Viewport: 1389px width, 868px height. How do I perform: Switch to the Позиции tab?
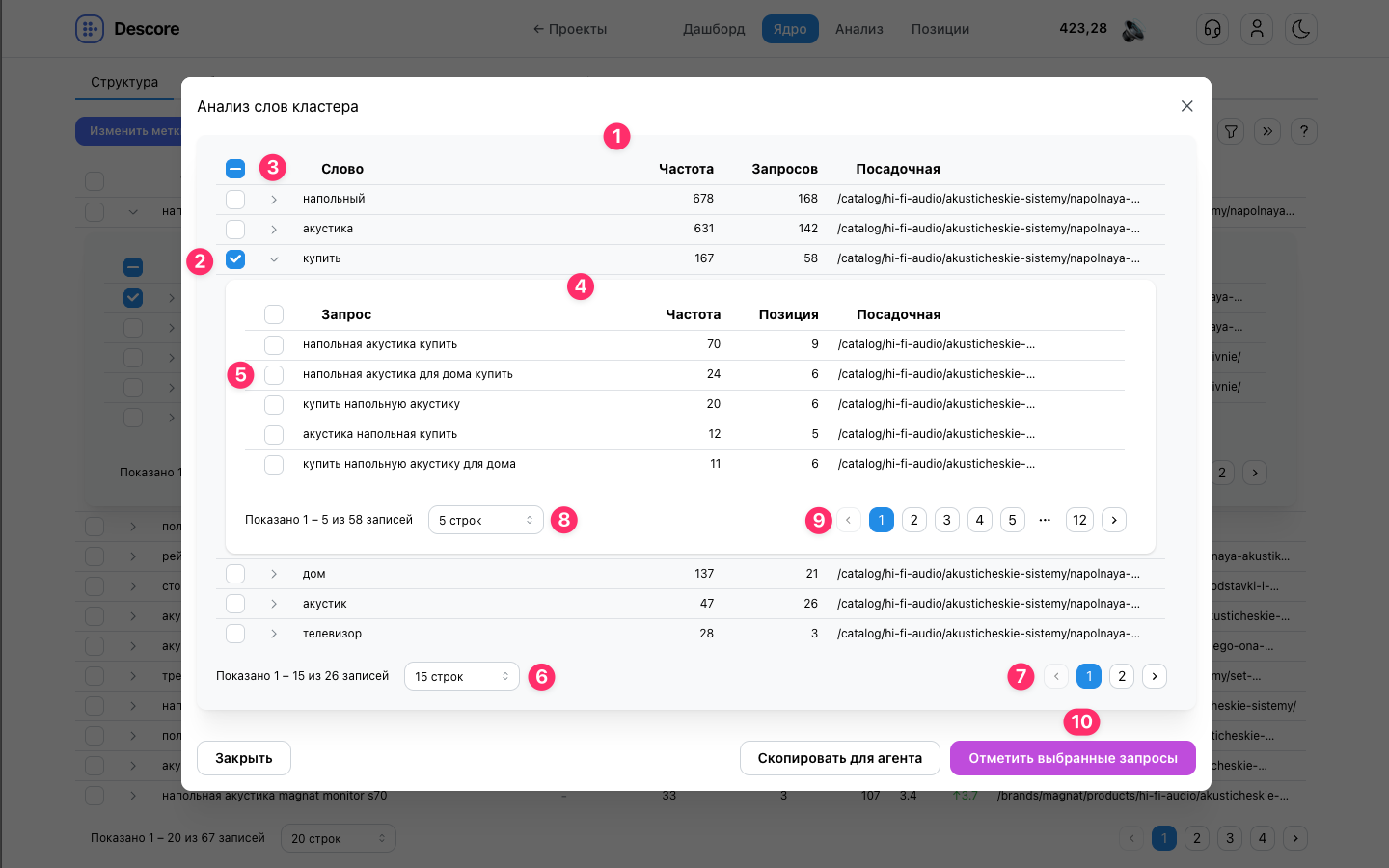[x=940, y=29]
